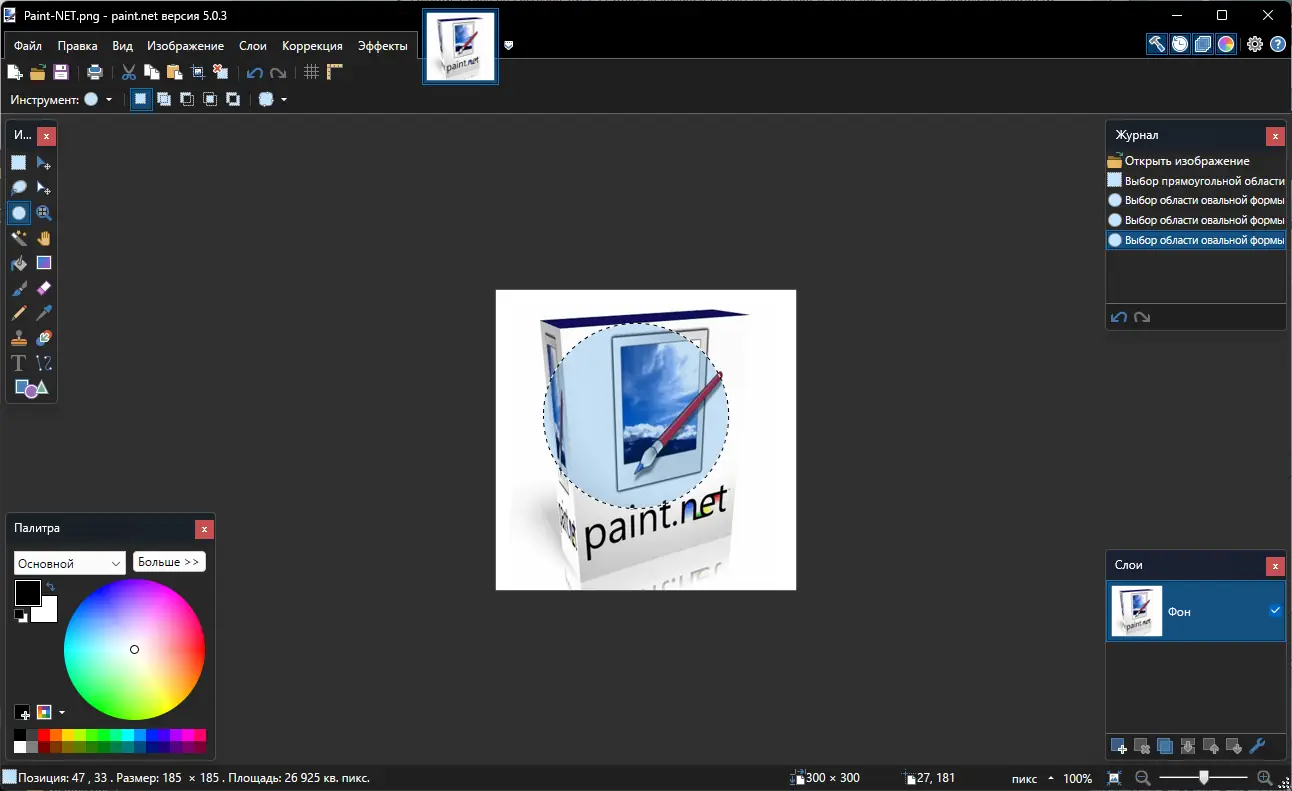Open layer properties wrench icon
1292x791 pixels.
[1258, 746]
